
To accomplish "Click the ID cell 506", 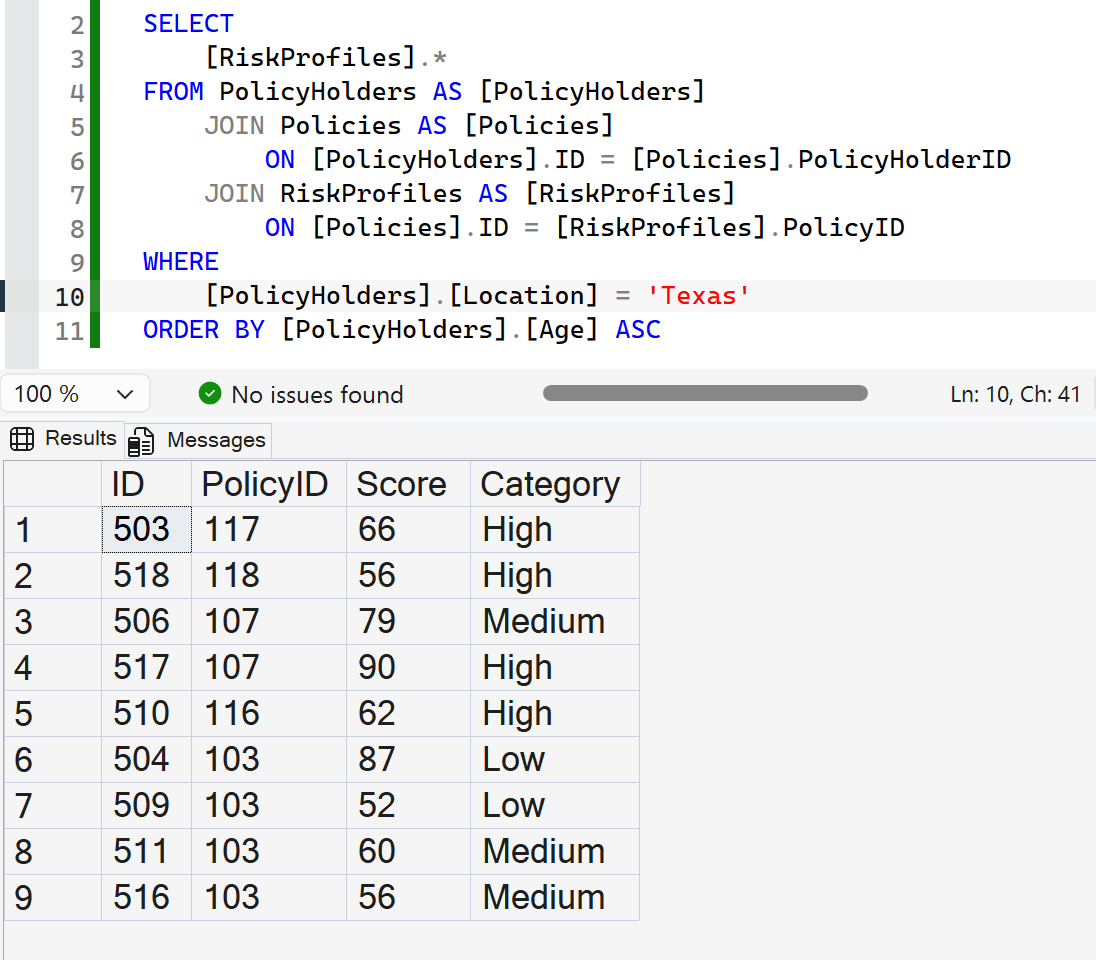I will tap(146, 622).
